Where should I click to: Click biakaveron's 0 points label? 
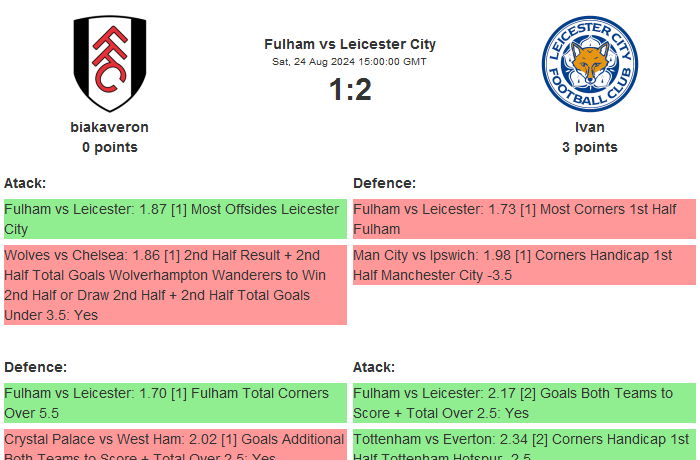pos(109,147)
